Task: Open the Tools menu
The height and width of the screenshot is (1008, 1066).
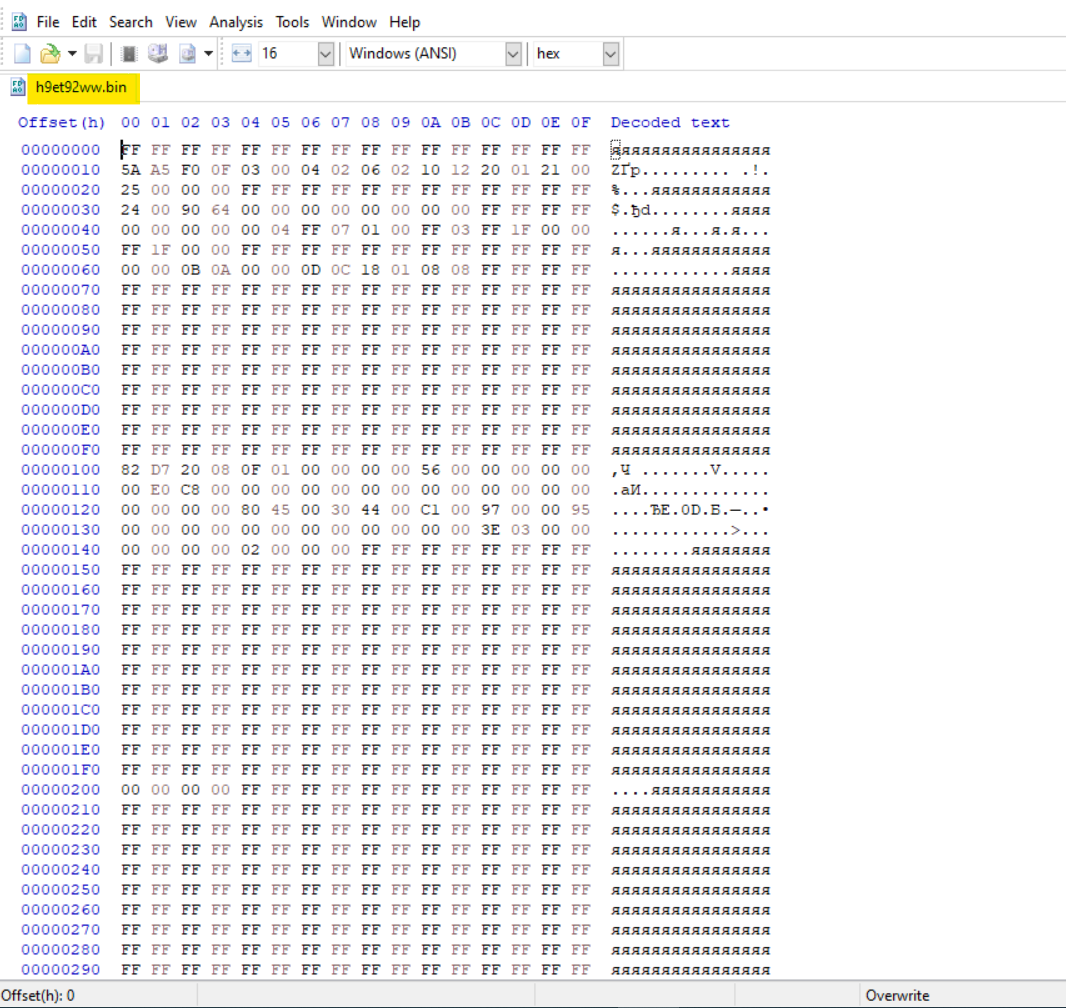Action: click(x=293, y=22)
